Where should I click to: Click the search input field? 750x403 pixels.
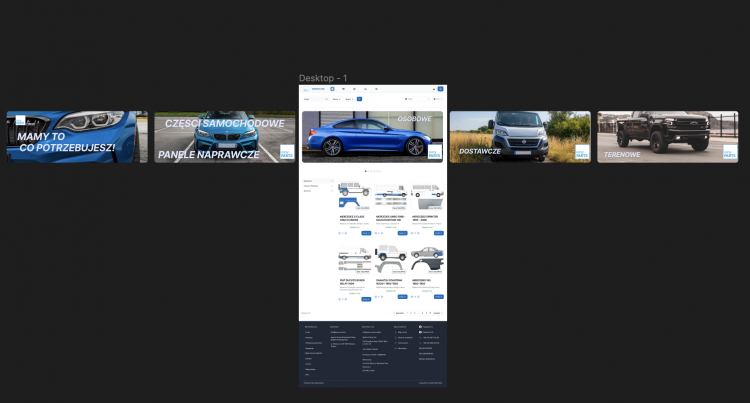point(312,99)
